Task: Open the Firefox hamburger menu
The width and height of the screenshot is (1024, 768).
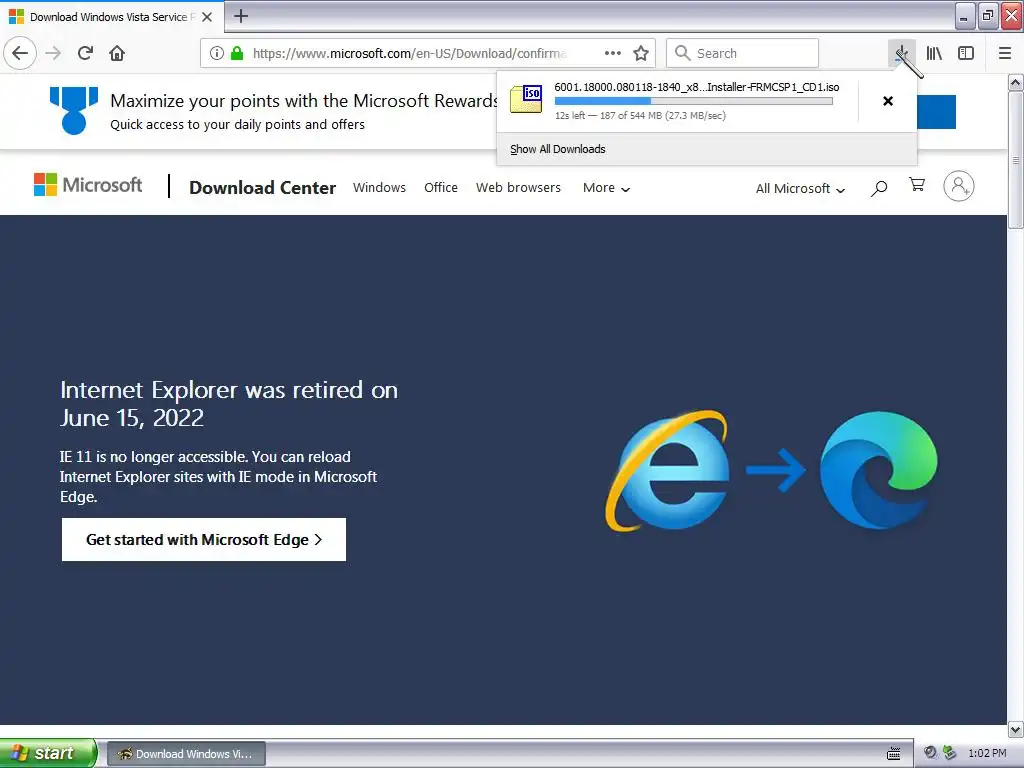Action: tap(1005, 53)
